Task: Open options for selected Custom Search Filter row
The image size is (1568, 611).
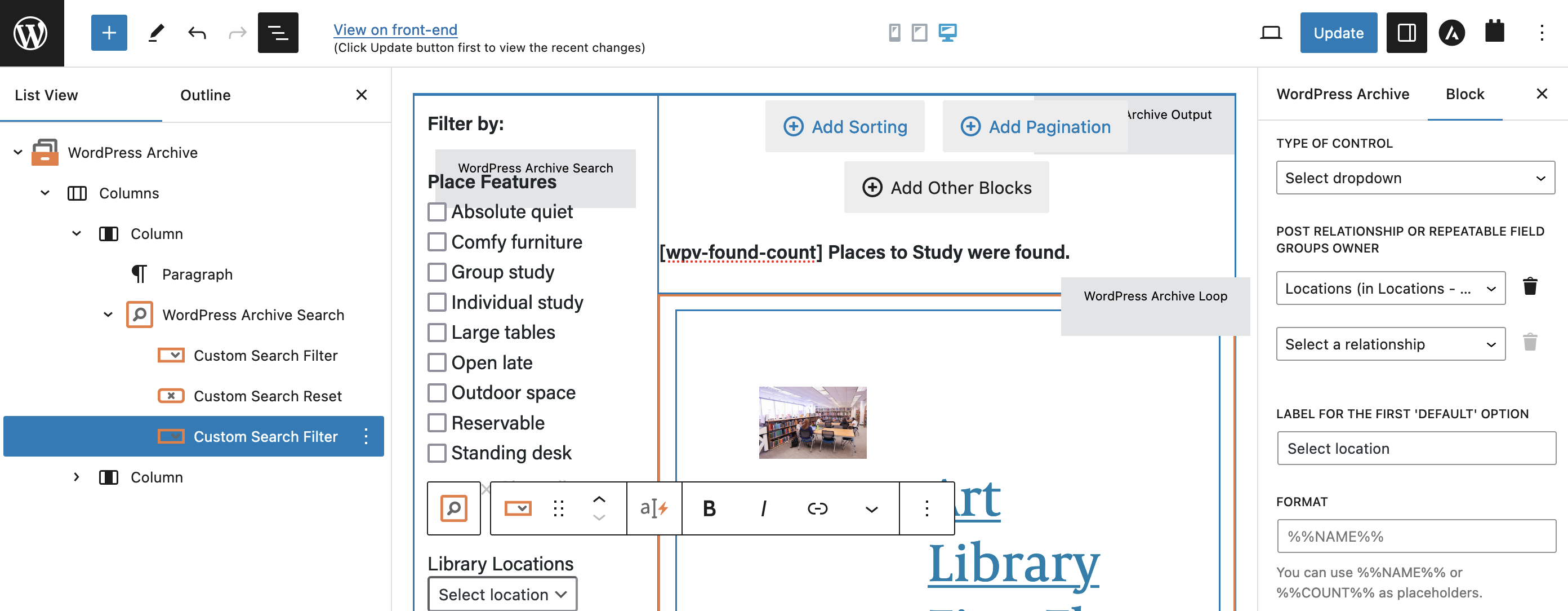Action: click(366, 436)
